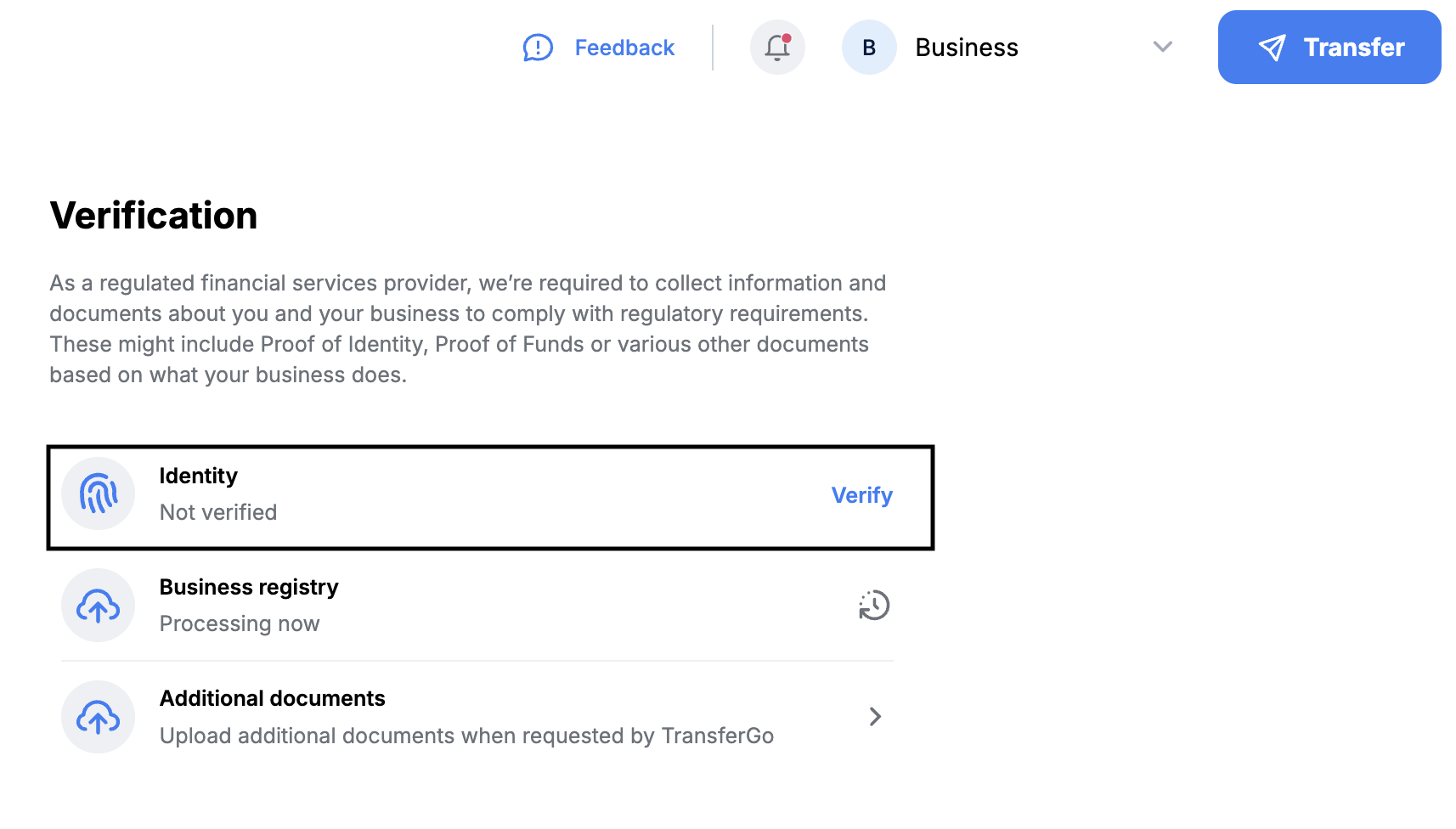Click the Feedback speech bubble icon
The width and height of the screenshot is (1456, 829).
(x=538, y=48)
